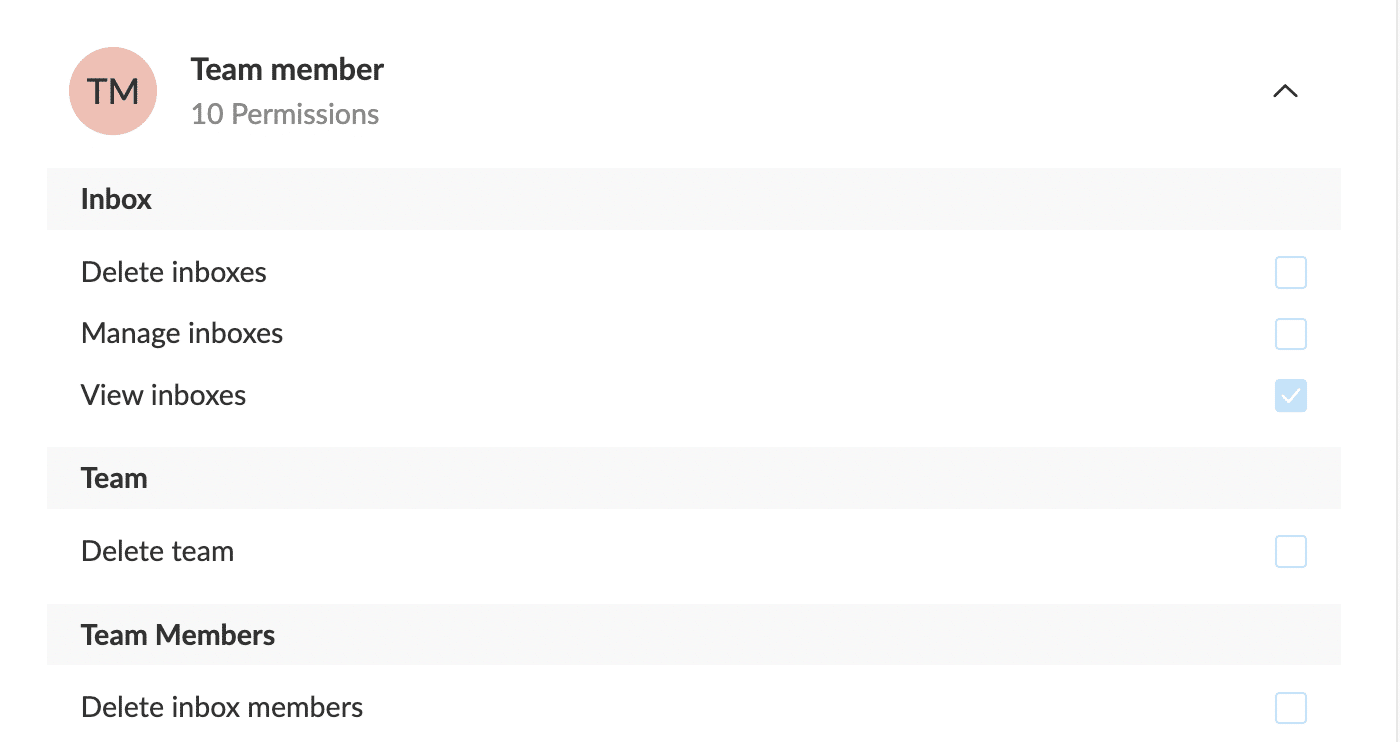The width and height of the screenshot is (1400, 742).
Task: Click the 10 Permissions label
Action: point(285,114)
